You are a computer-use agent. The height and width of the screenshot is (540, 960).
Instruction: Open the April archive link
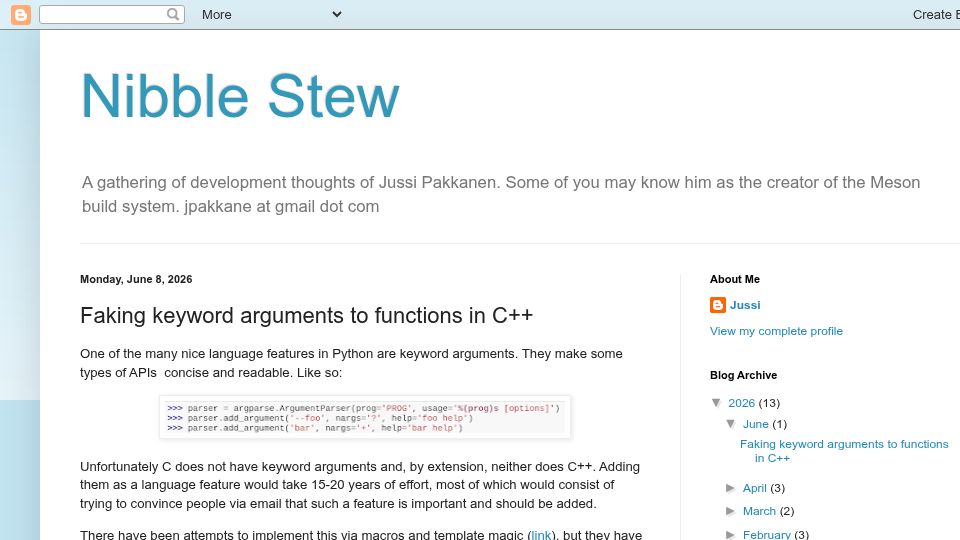(x=754, y=488)
